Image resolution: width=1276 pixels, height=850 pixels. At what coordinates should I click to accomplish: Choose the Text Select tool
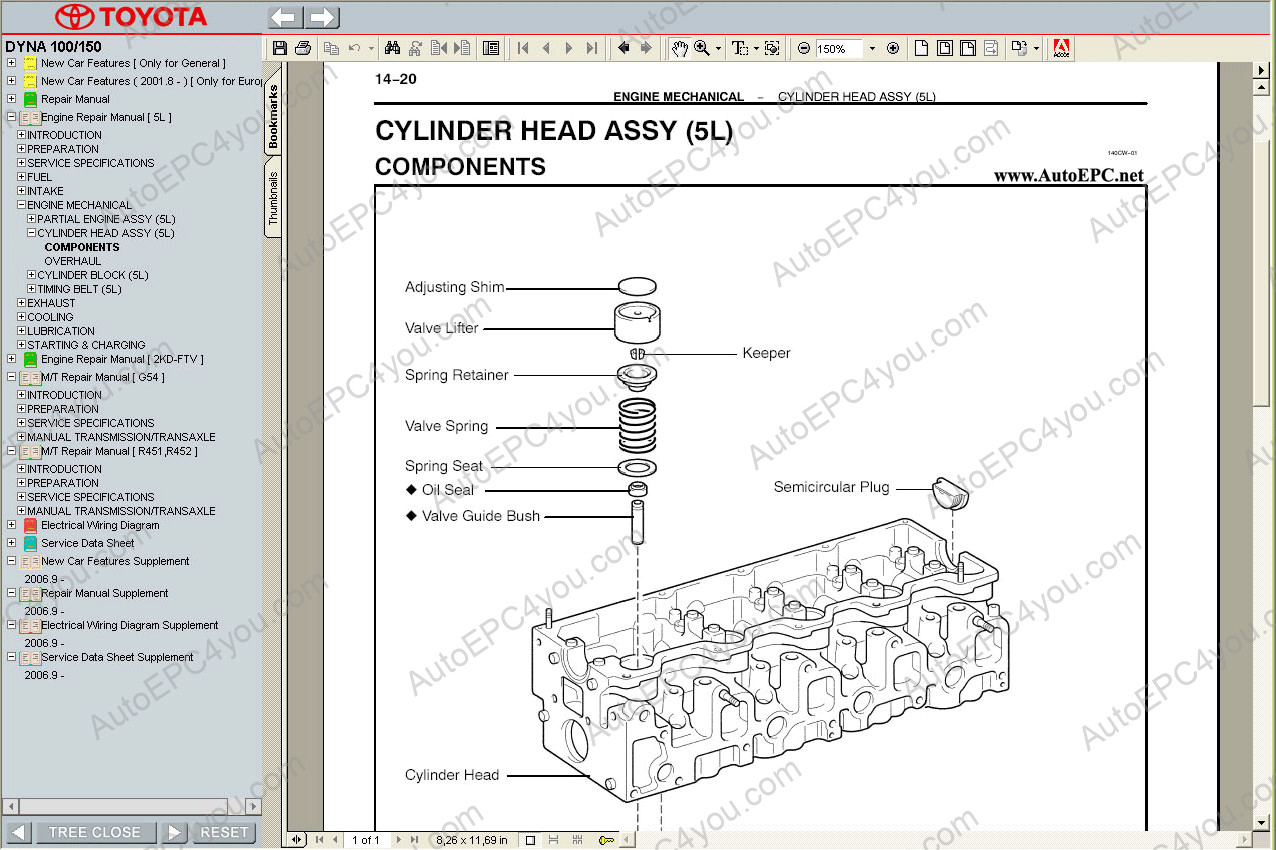point(739,48)
